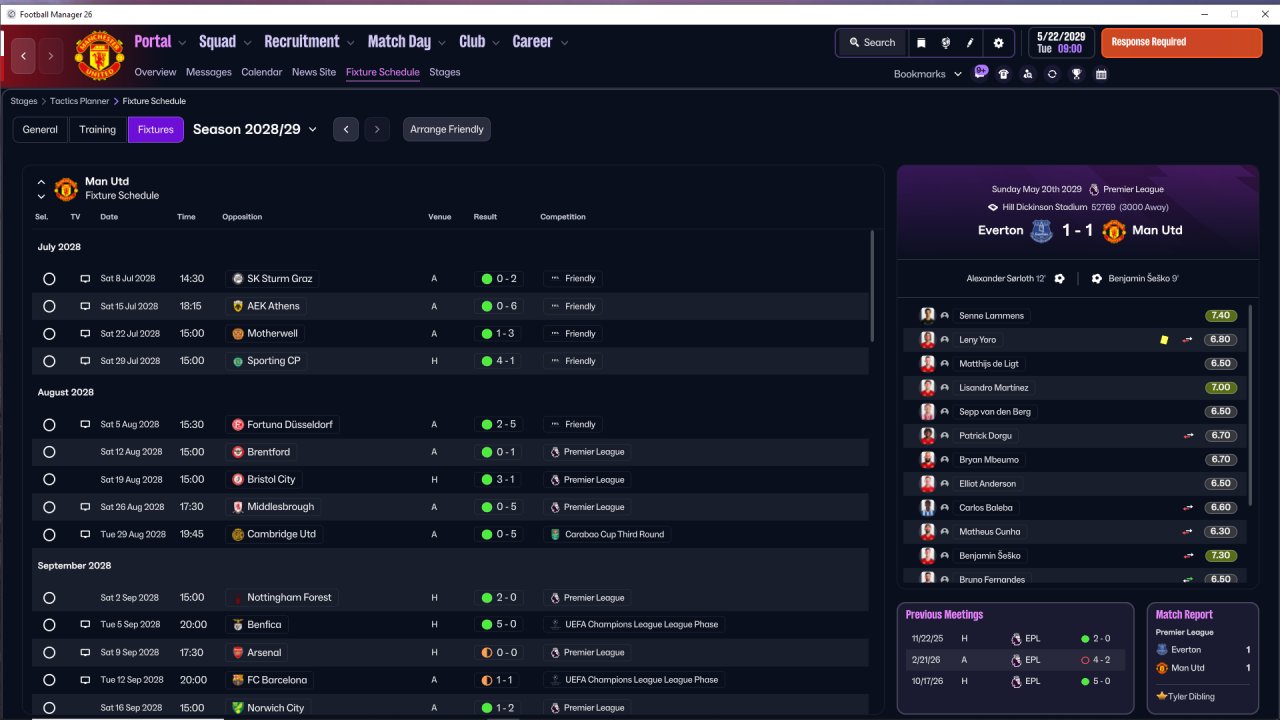Image resolution: width=1280 pixels, height=720 pixels.
Task: Open the globe world icon
Action: 946,43
